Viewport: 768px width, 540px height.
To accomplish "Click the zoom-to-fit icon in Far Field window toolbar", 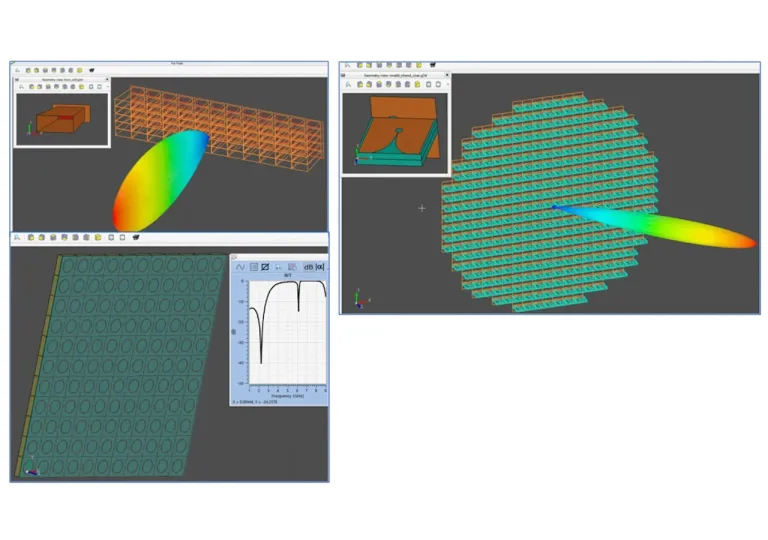I will coord(18,71).
